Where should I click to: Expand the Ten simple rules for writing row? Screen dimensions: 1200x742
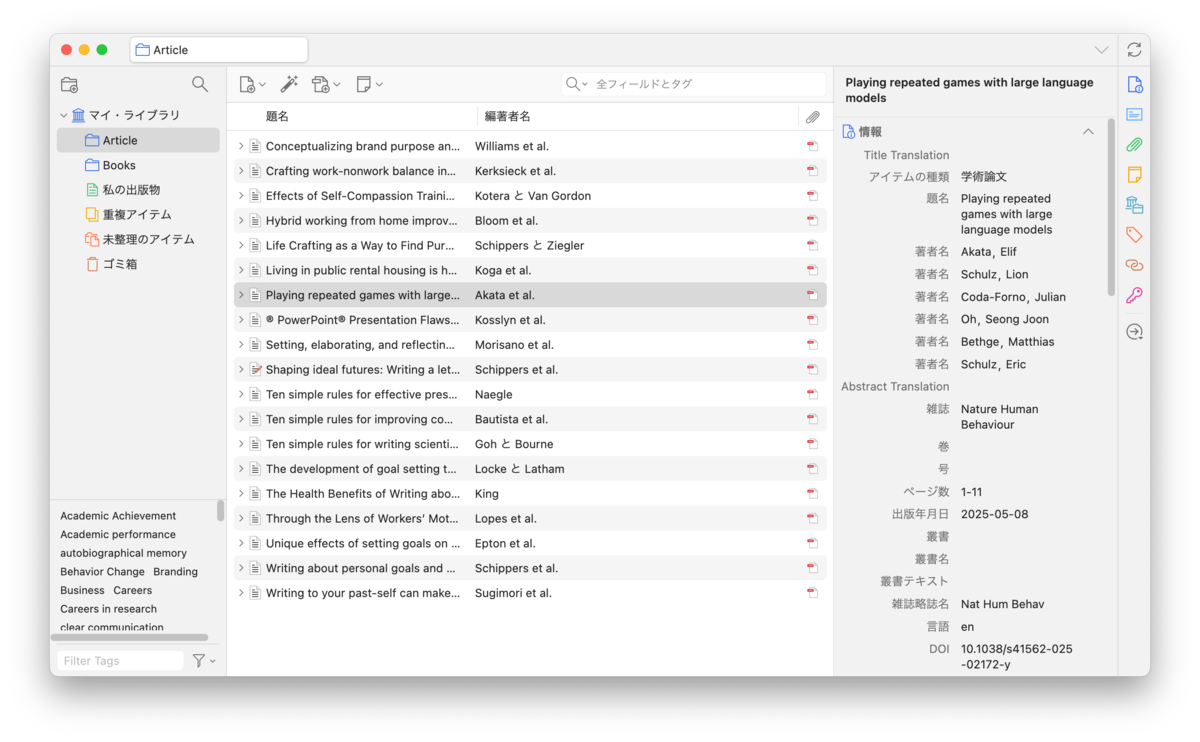[x=241, y=444]
